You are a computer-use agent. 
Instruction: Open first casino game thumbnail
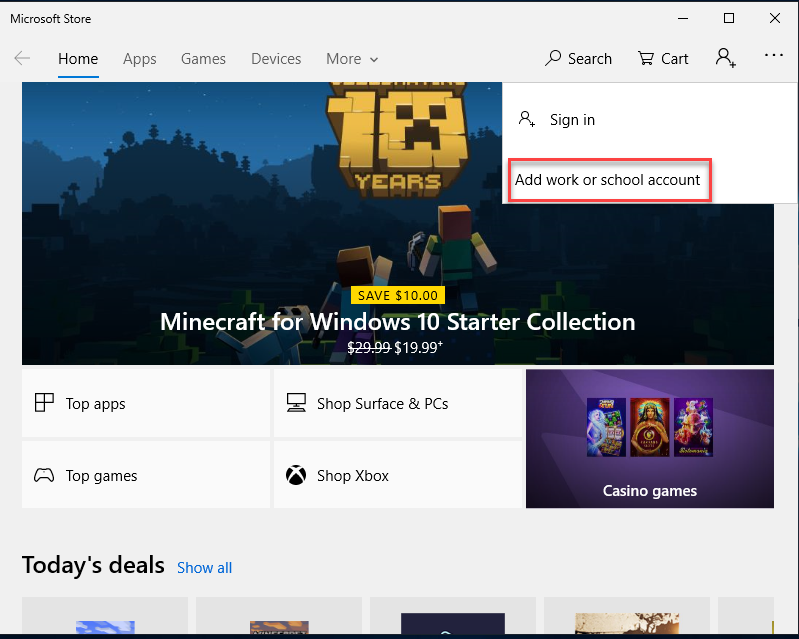coord(606,427)
